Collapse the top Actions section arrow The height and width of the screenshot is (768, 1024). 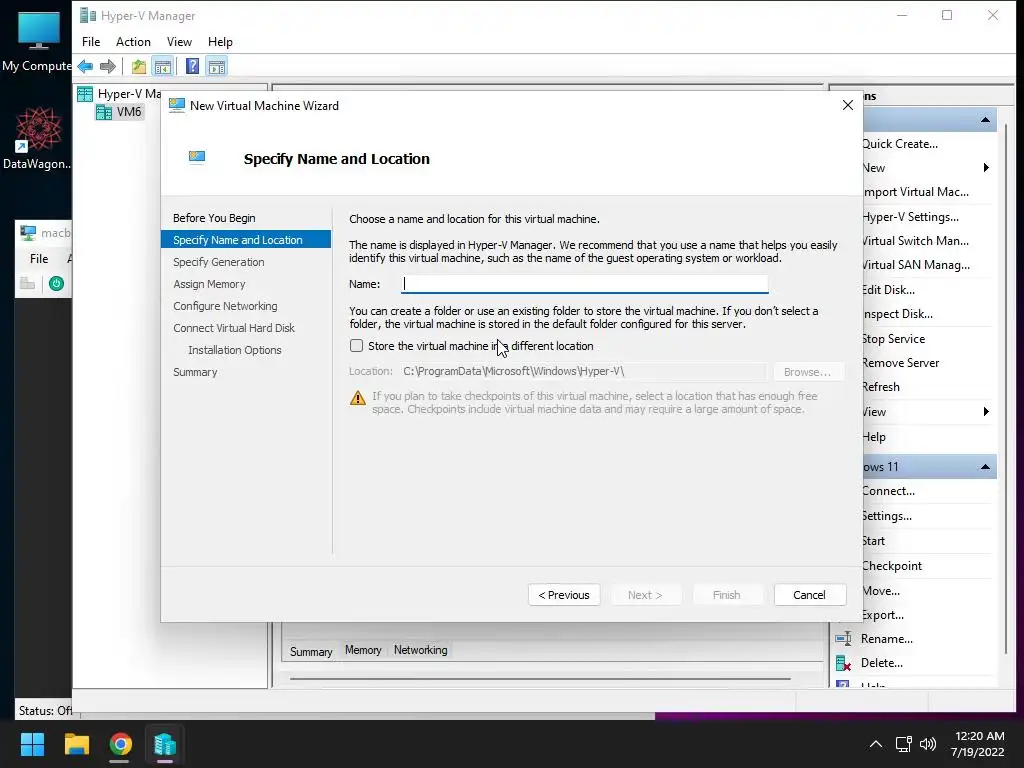(985, 120)
